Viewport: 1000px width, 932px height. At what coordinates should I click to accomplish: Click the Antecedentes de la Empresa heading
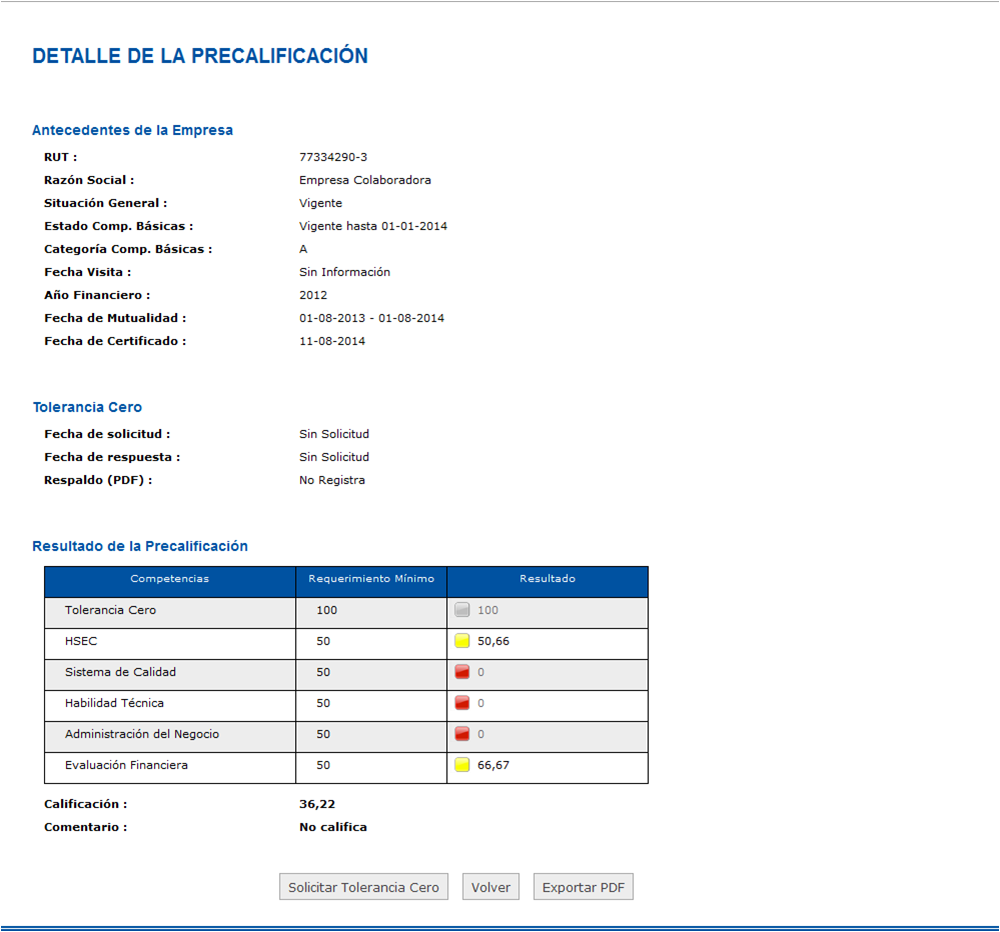tap(133, 130)
